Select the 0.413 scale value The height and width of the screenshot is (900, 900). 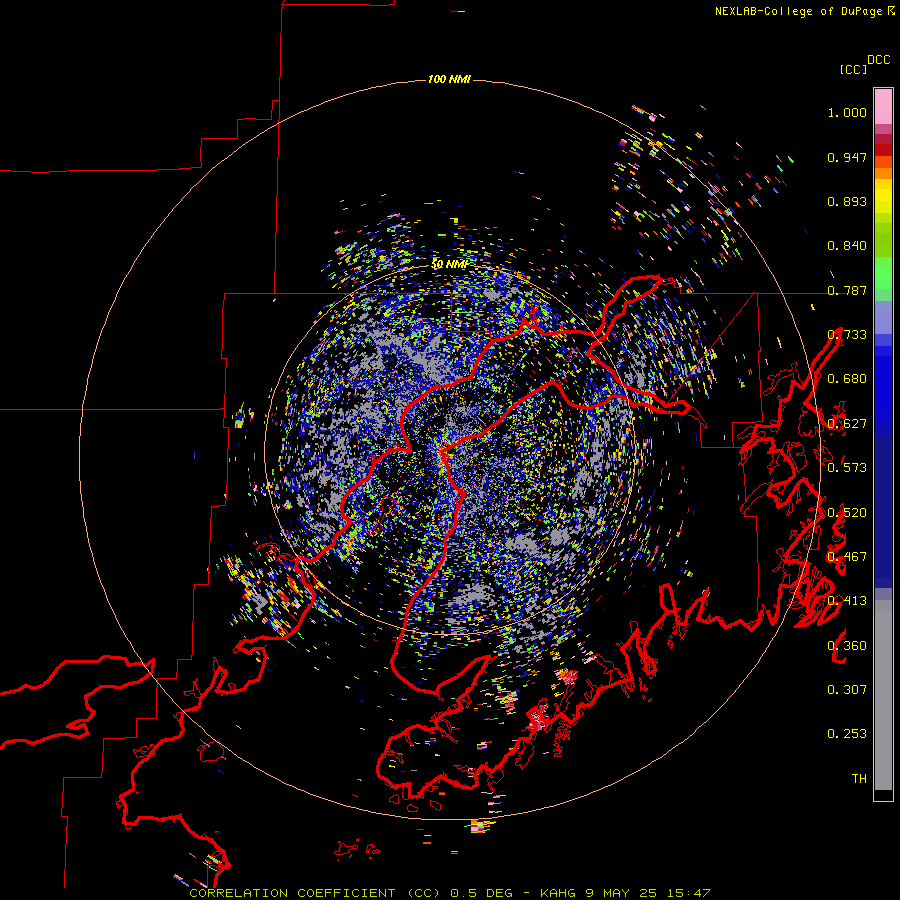pyautogui.click(x=847, y=601)
